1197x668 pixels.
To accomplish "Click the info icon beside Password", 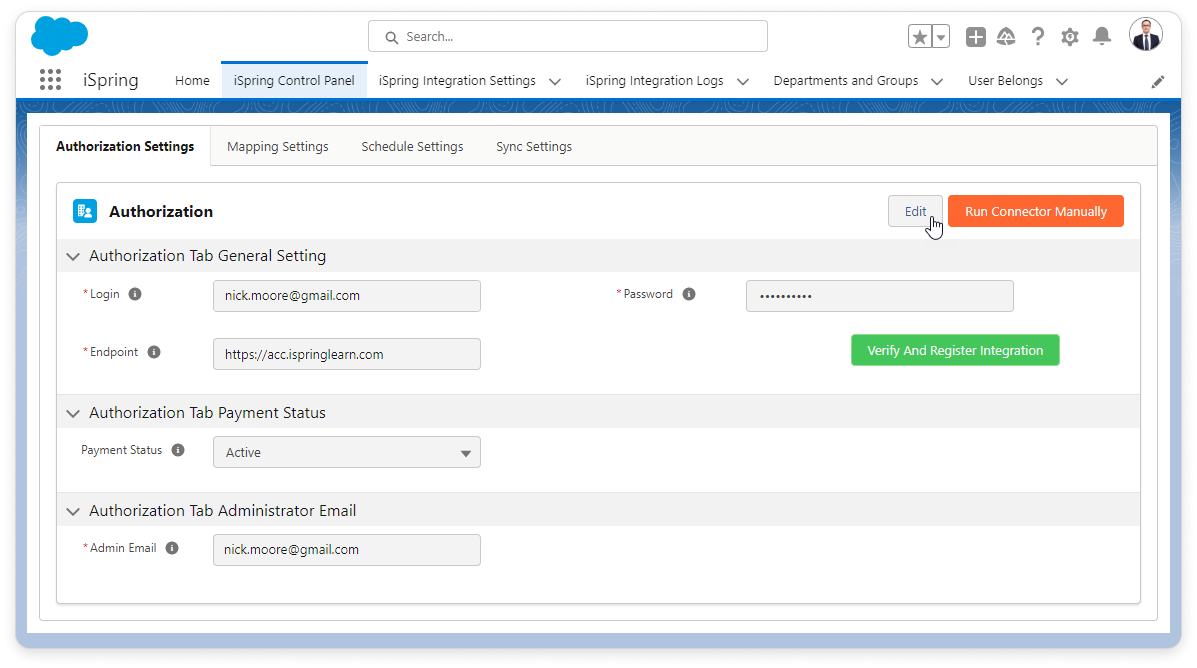I will 689,294.
